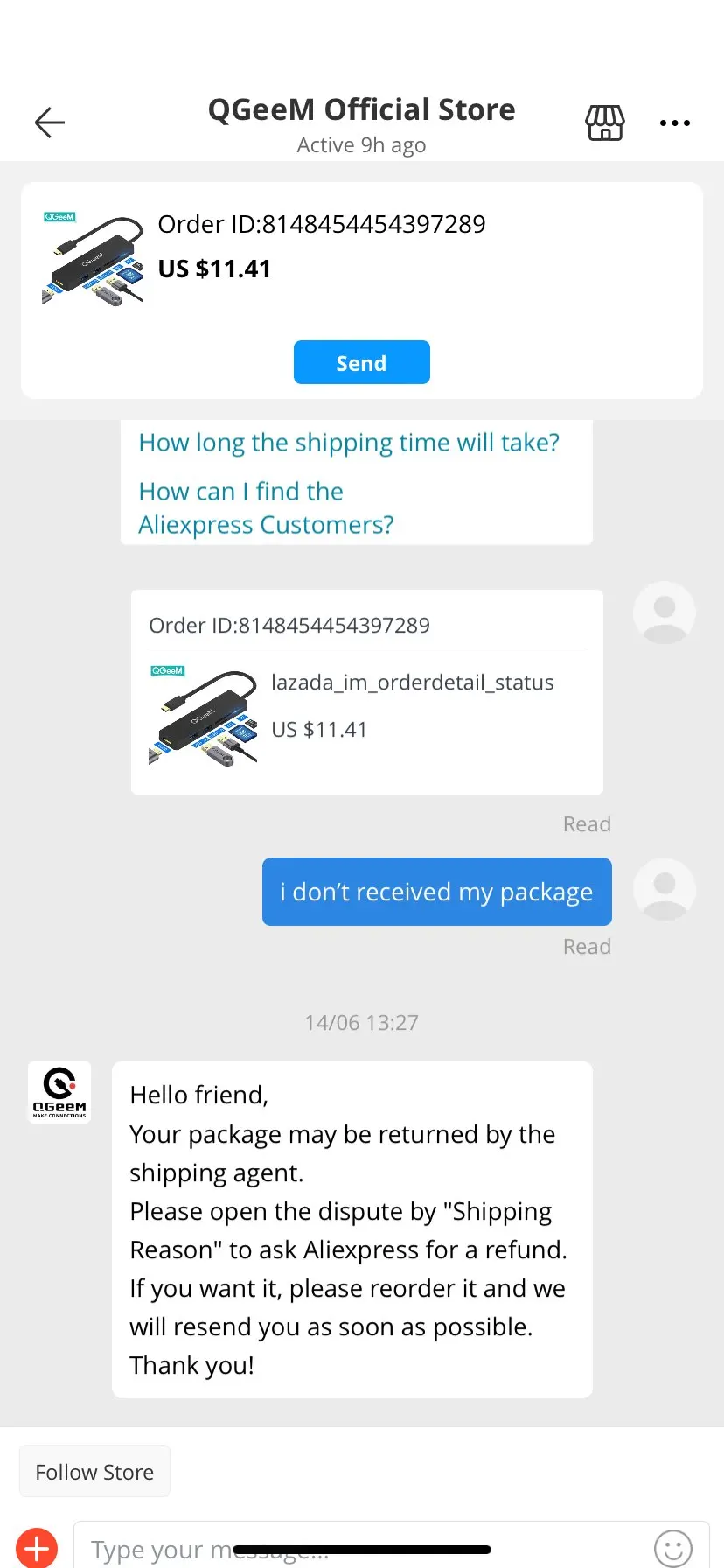Open product thumbnail in top order card
724x1568 pixels.
pyautogui.click(x=93, y=259)
